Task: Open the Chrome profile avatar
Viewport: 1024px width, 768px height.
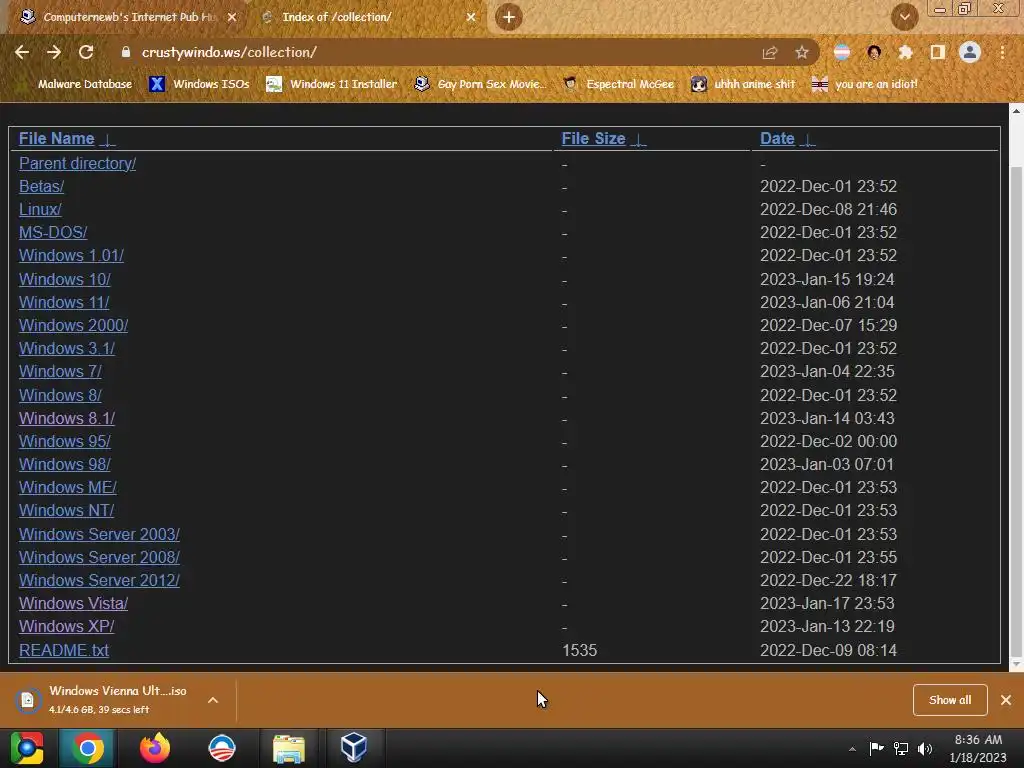Action: (x=970, y=52)
